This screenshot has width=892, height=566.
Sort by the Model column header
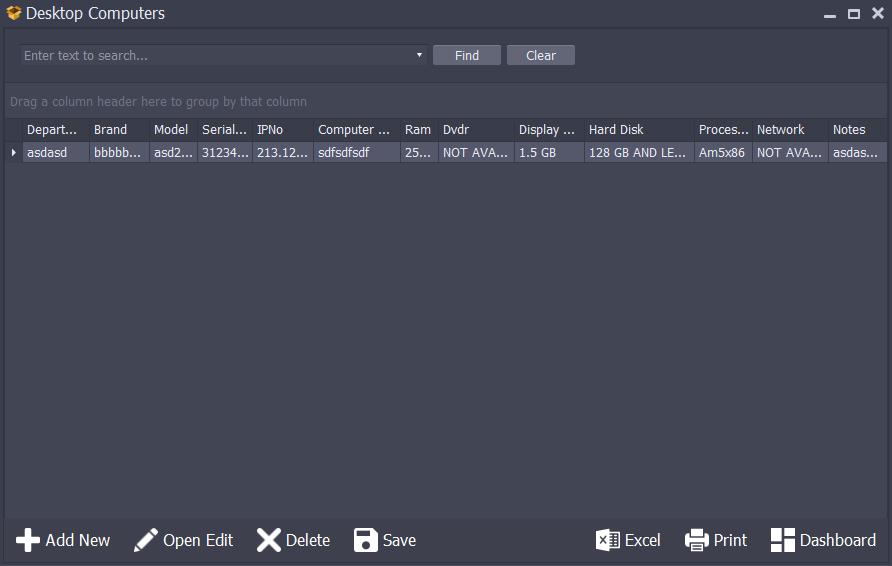pyautogui.click(x=174, y=130)
